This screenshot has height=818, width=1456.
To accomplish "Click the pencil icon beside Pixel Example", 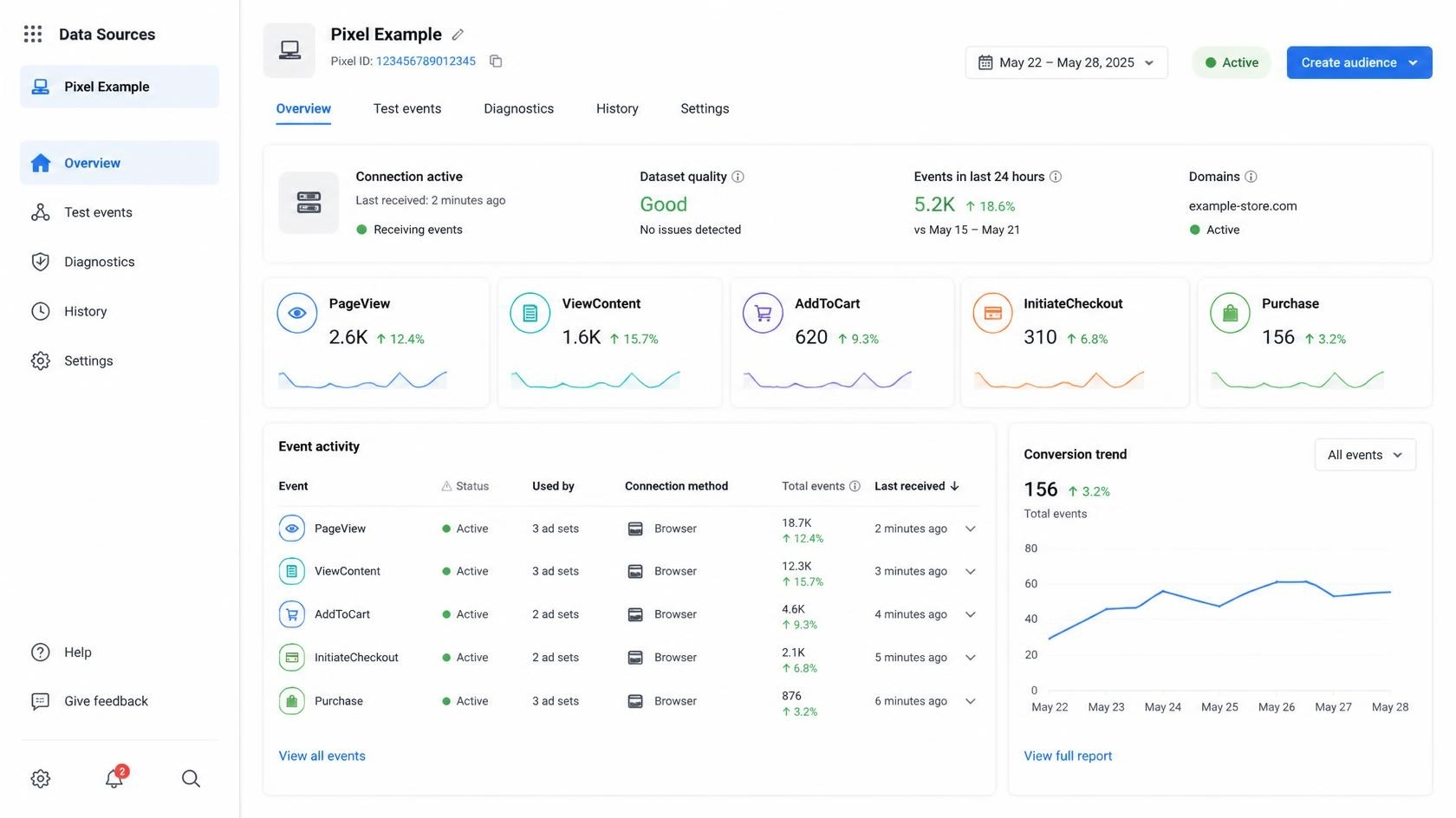I will click(x=458, y=35).
